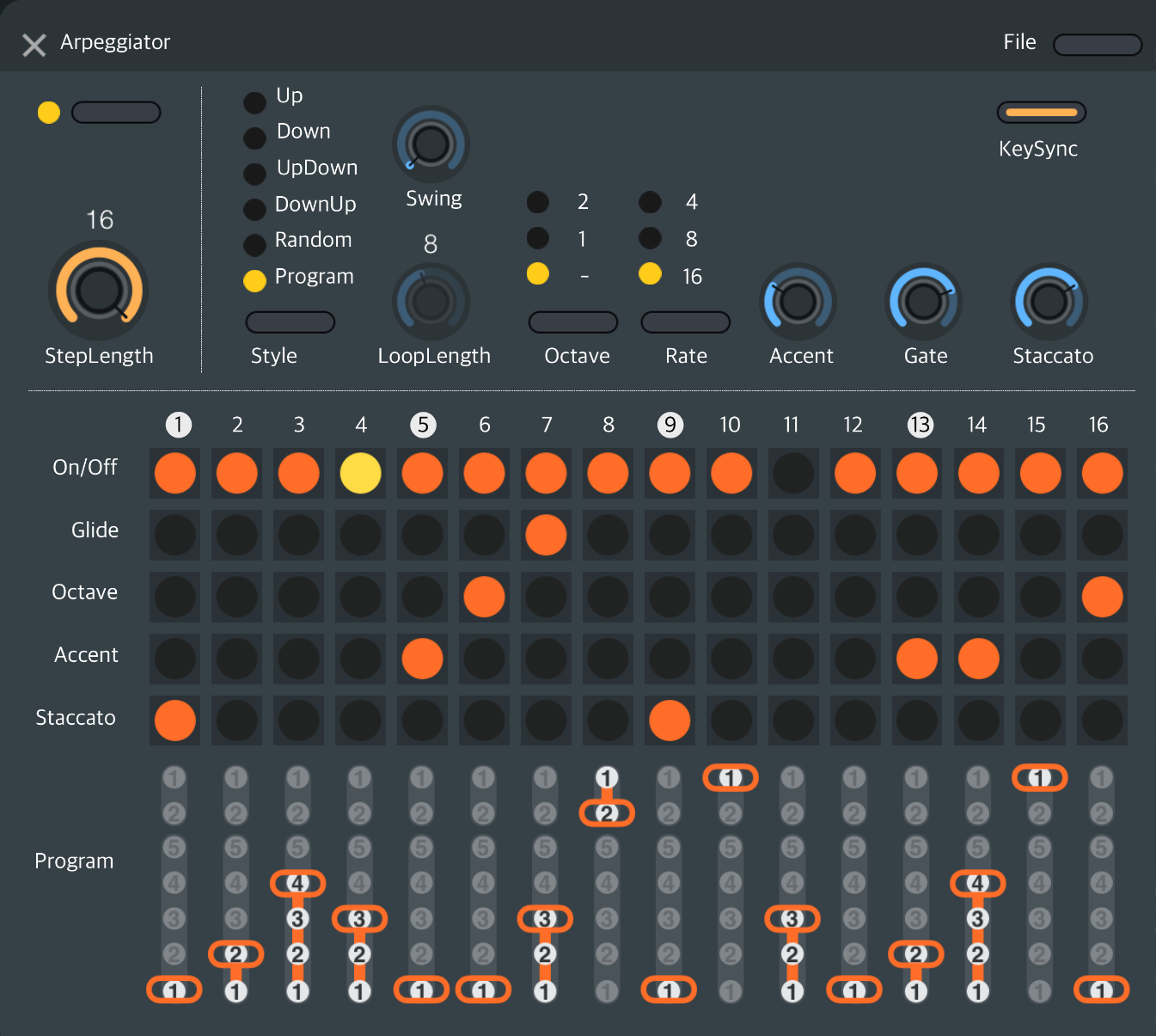Disable Accent on step 5
The width and height of the screenshot is (1156, 1036).
point(422,659)
